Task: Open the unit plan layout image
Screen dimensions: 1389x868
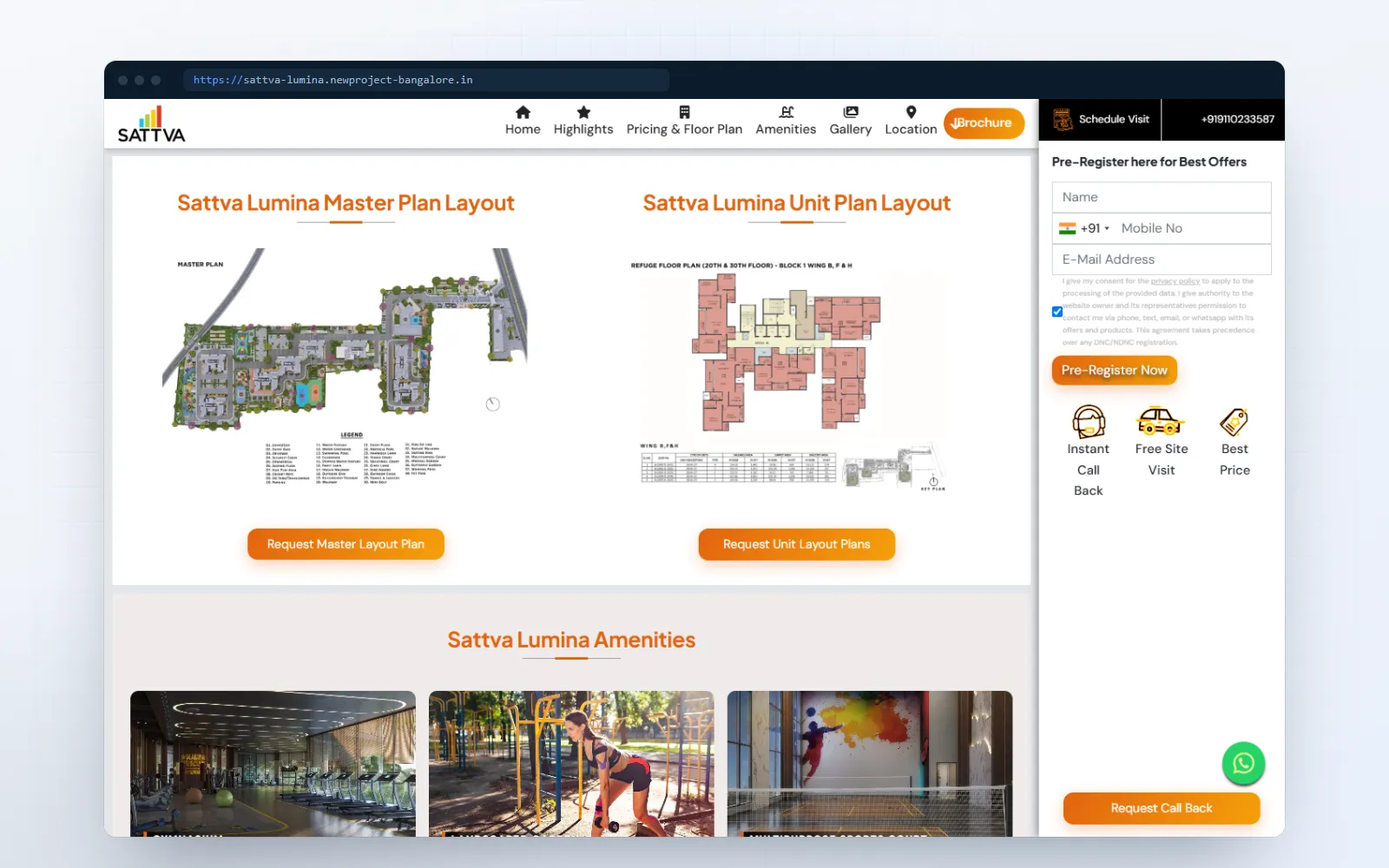Action: pyautogui.click(x=790, y=377)
